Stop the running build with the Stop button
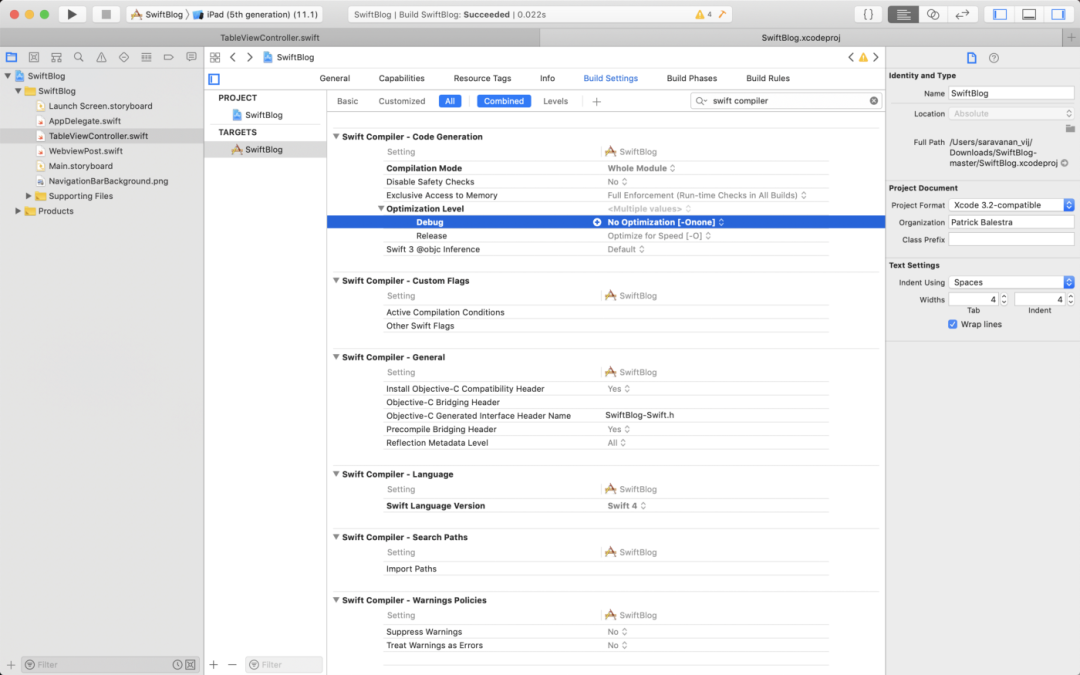 pyautogui.click(x=105, y=14)
